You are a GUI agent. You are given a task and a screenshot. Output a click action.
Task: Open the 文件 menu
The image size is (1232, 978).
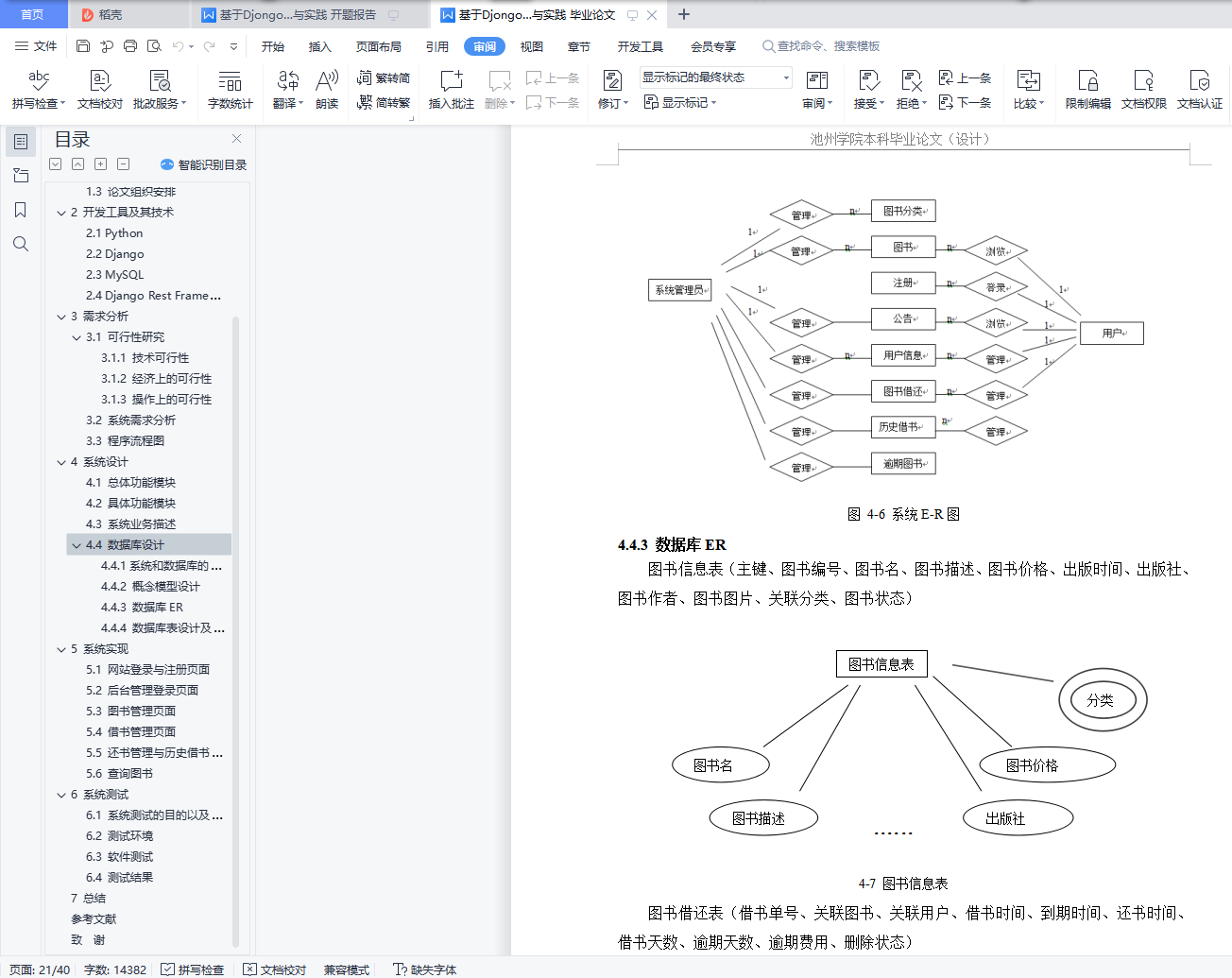pos(36,46)
